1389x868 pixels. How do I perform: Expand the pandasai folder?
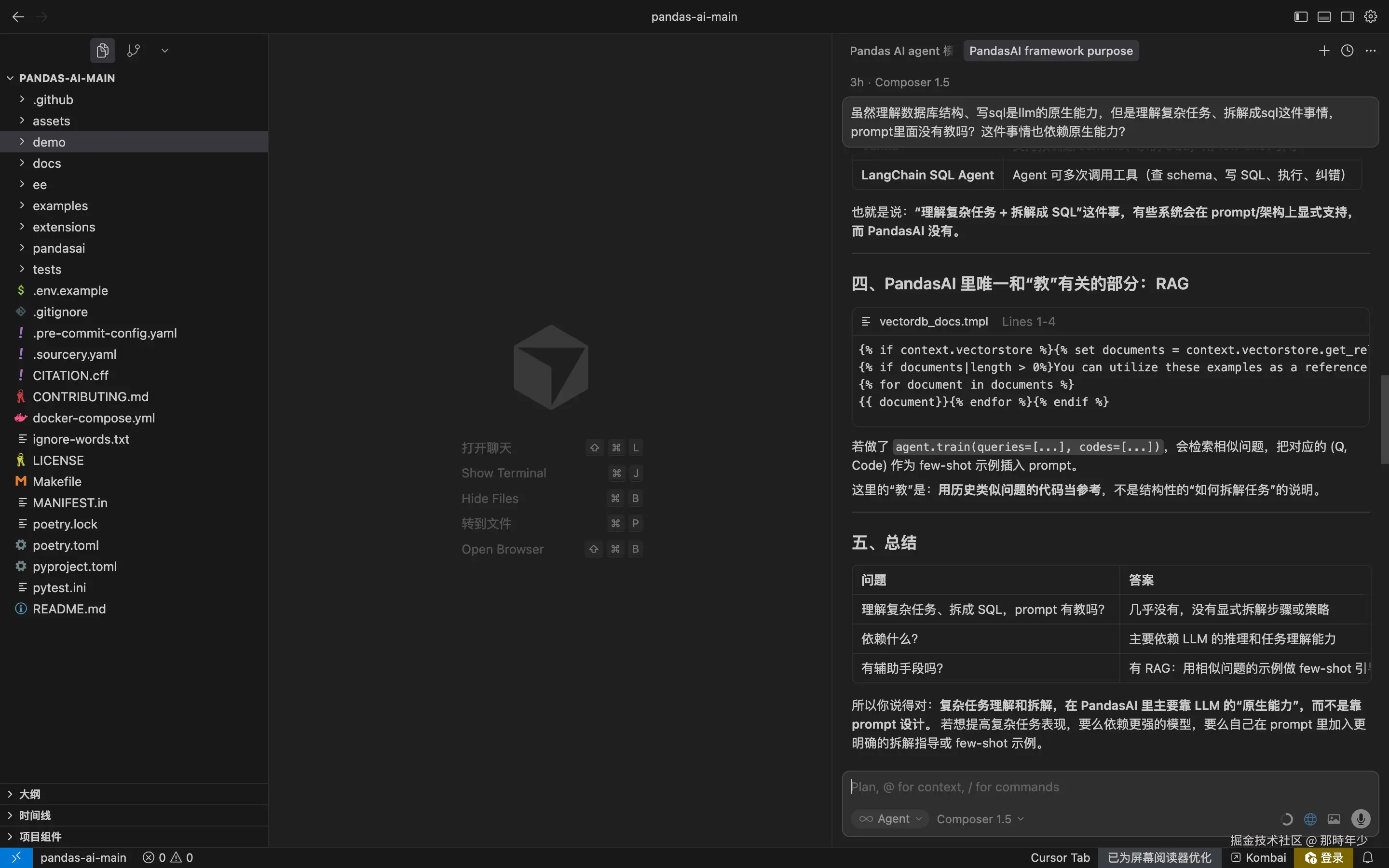pyautogui.click(x=58, y=248)
